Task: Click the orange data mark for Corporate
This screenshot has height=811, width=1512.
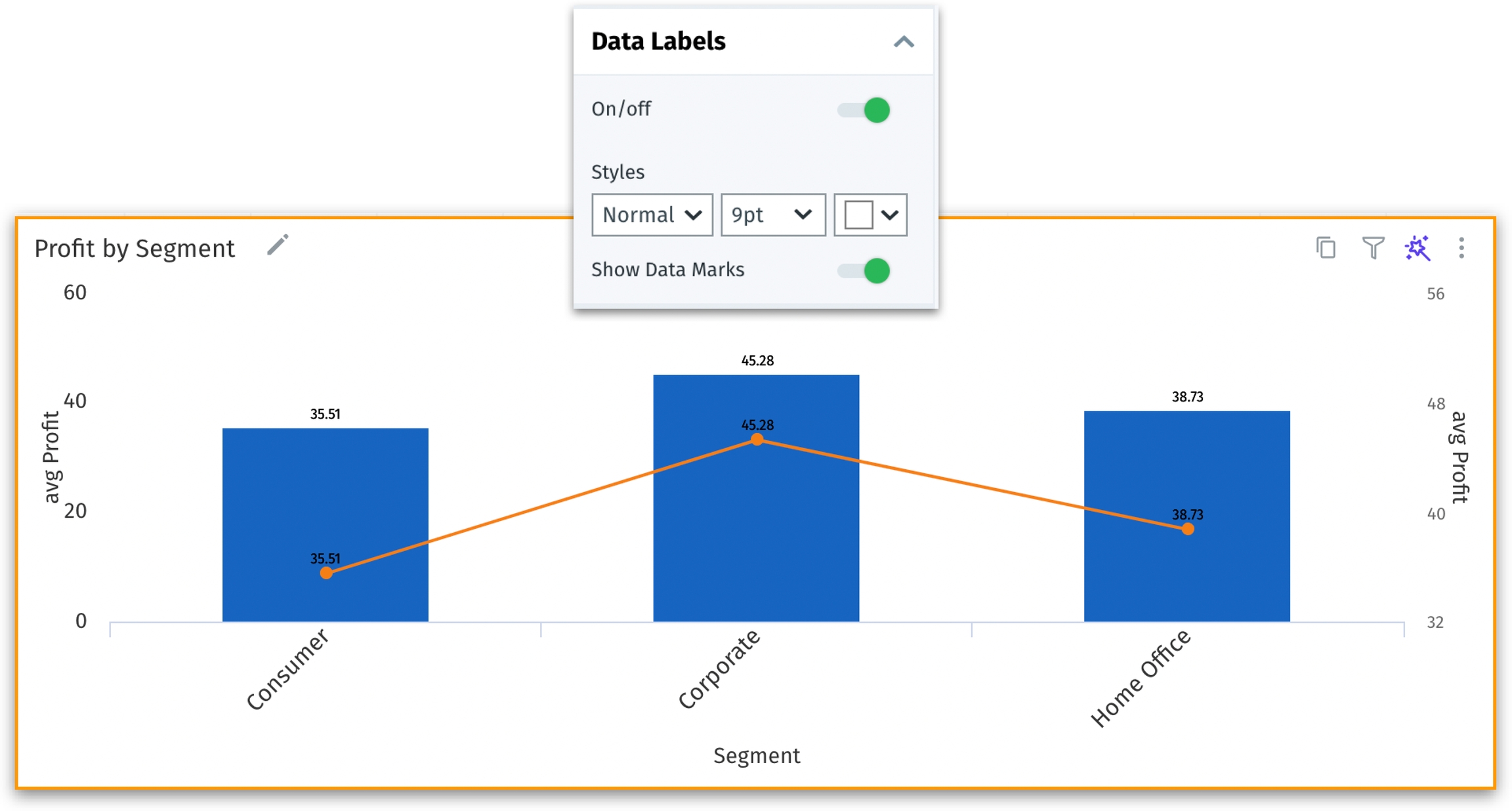Action: (x=757, y=439)
